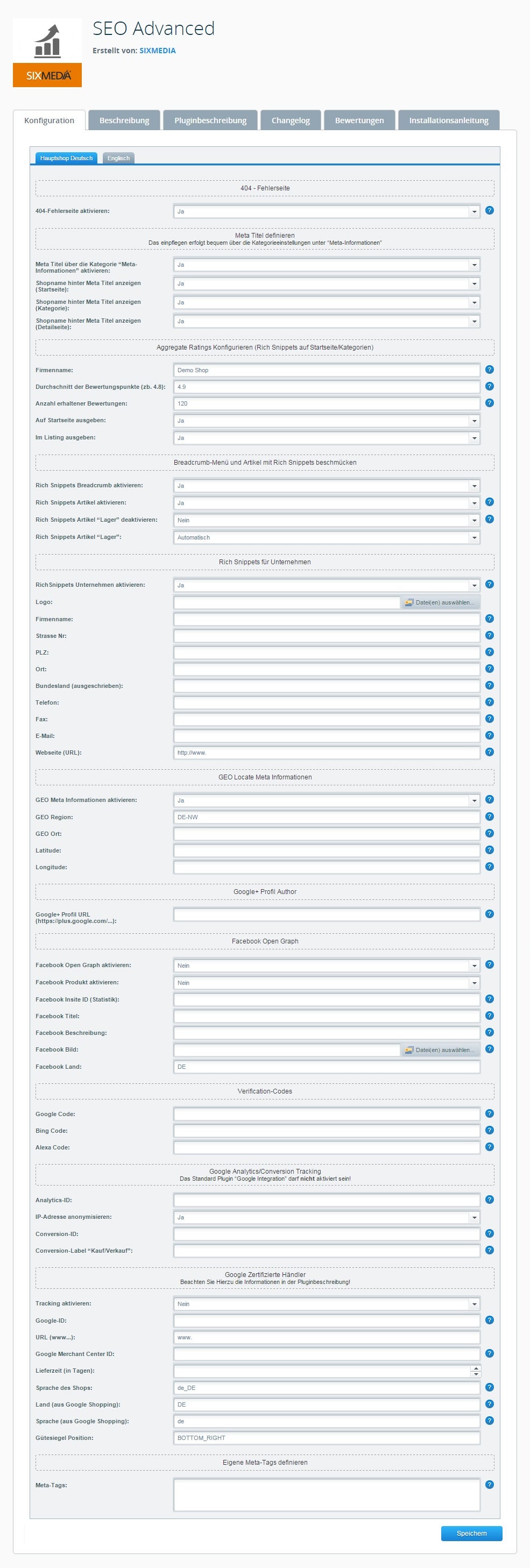Switch to the Changelog tab
Image resolution: width=530 pixels, height=1568 pixels.
(291, 120)
